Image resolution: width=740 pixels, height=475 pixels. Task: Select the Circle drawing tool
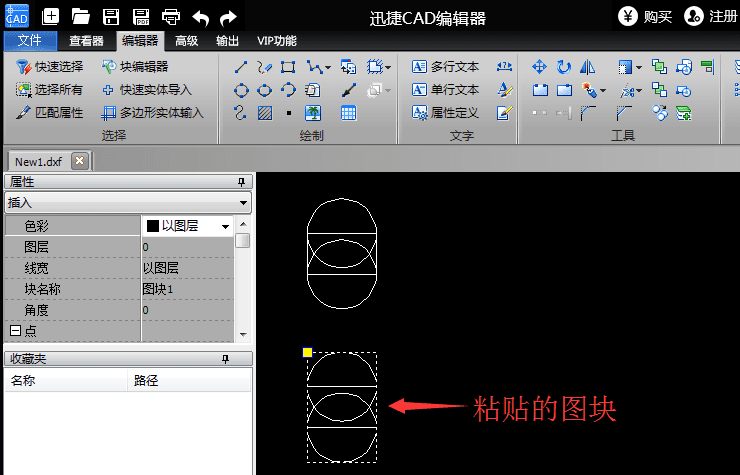[241, 90]
